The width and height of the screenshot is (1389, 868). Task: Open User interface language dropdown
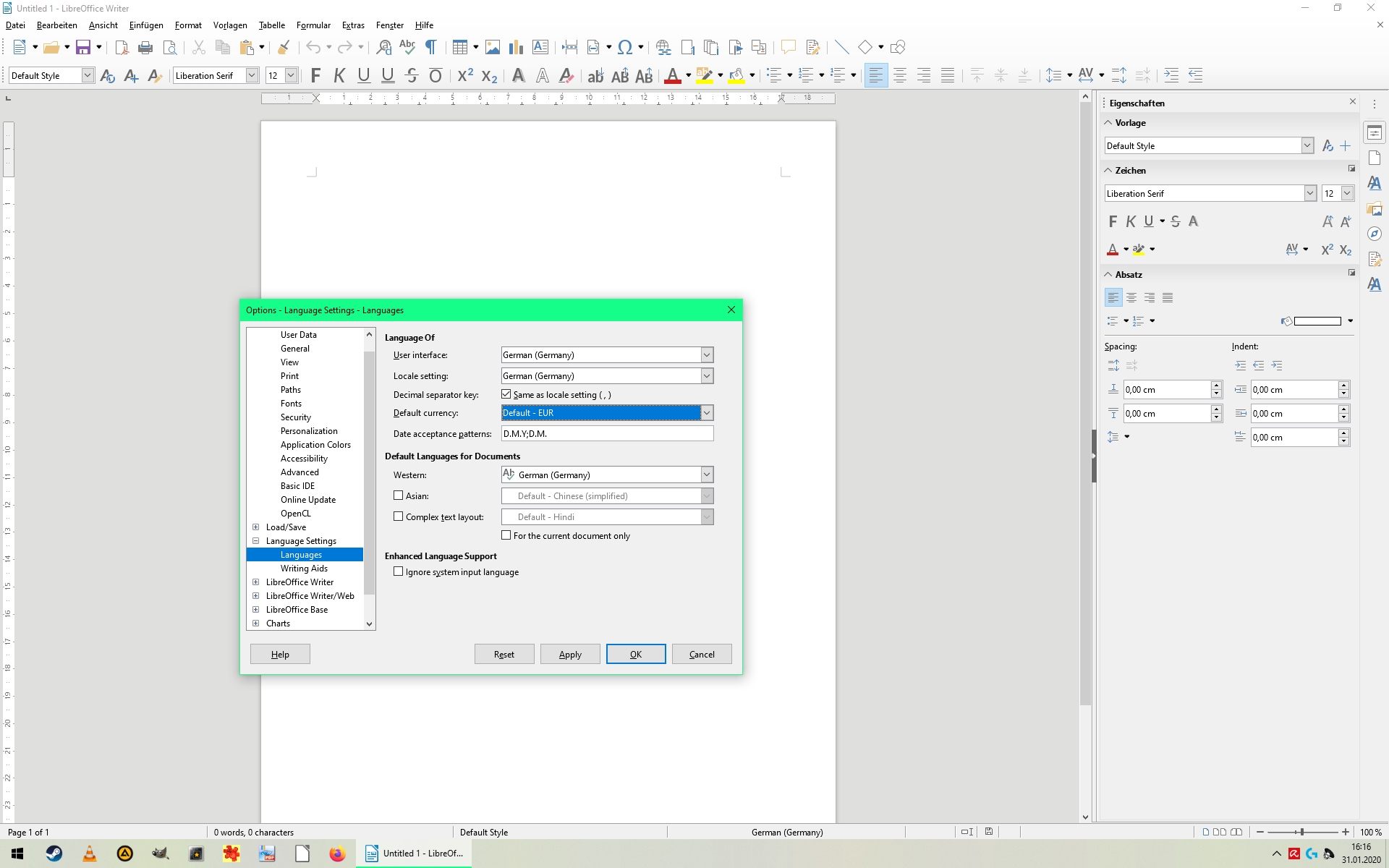click(x=707, y=355)
